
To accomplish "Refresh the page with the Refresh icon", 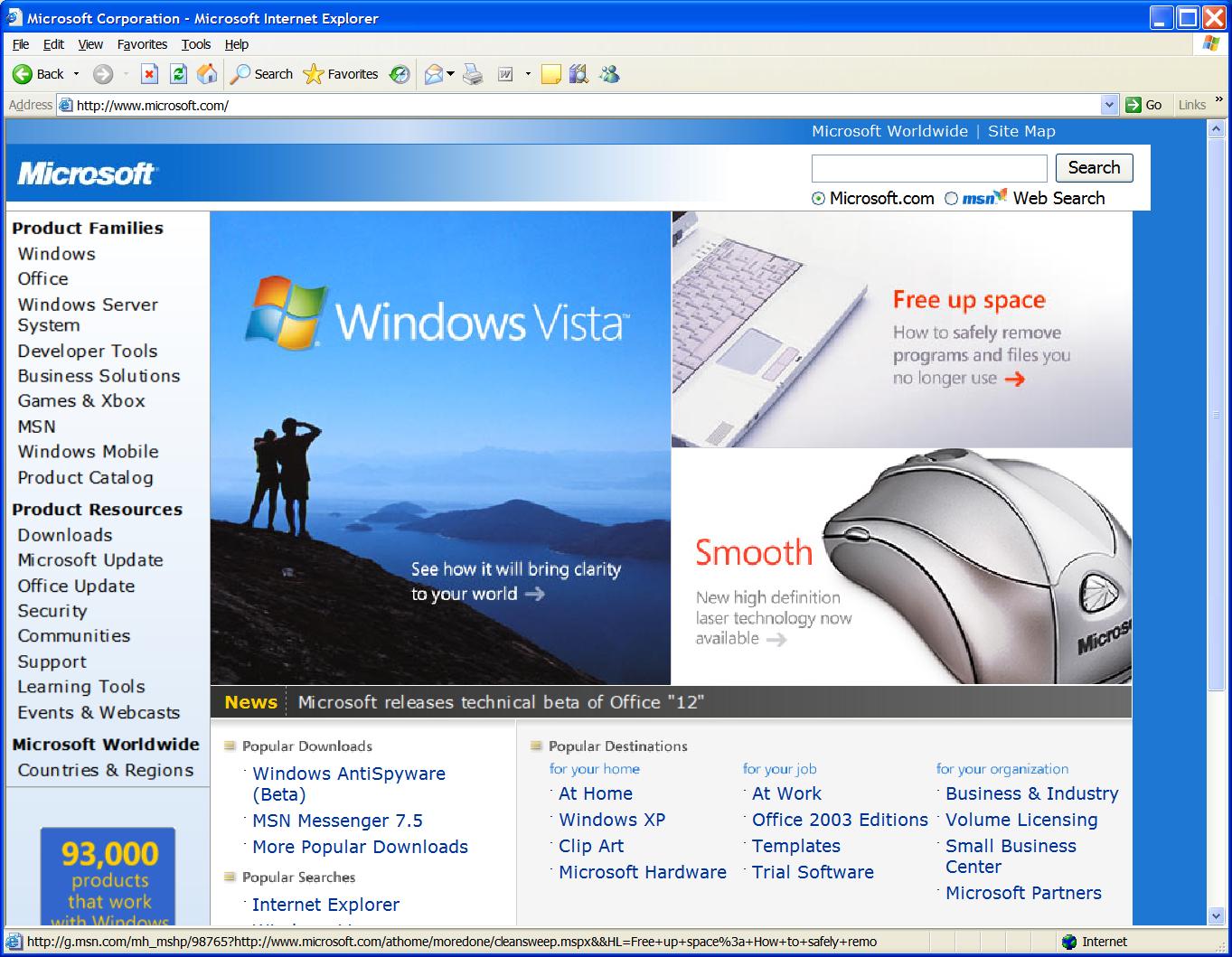I will (x=179, y=74).
